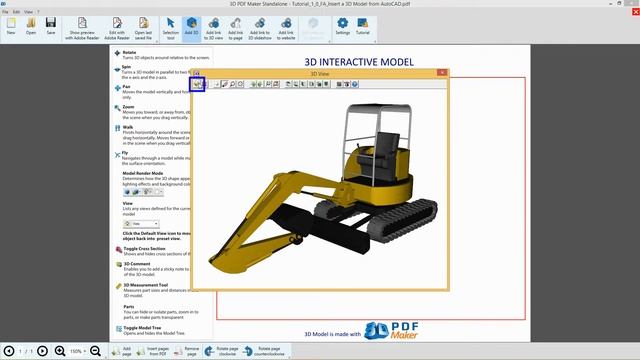640x360 pixels.
Task: Click Edit with Adobe Reader
Action: (x=117, y=29)
